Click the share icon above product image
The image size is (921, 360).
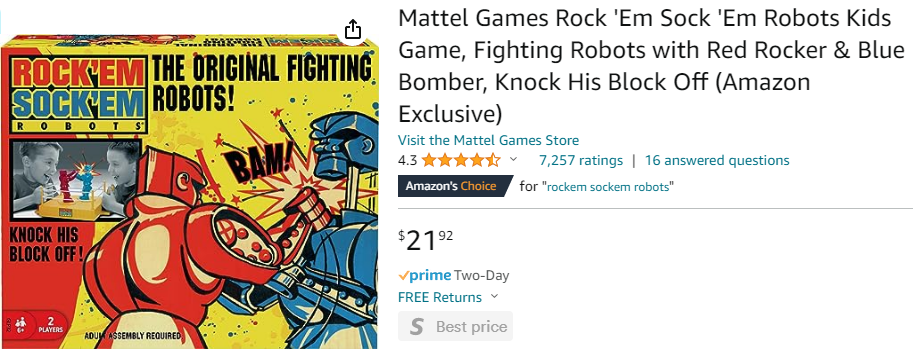pos(352,29)
